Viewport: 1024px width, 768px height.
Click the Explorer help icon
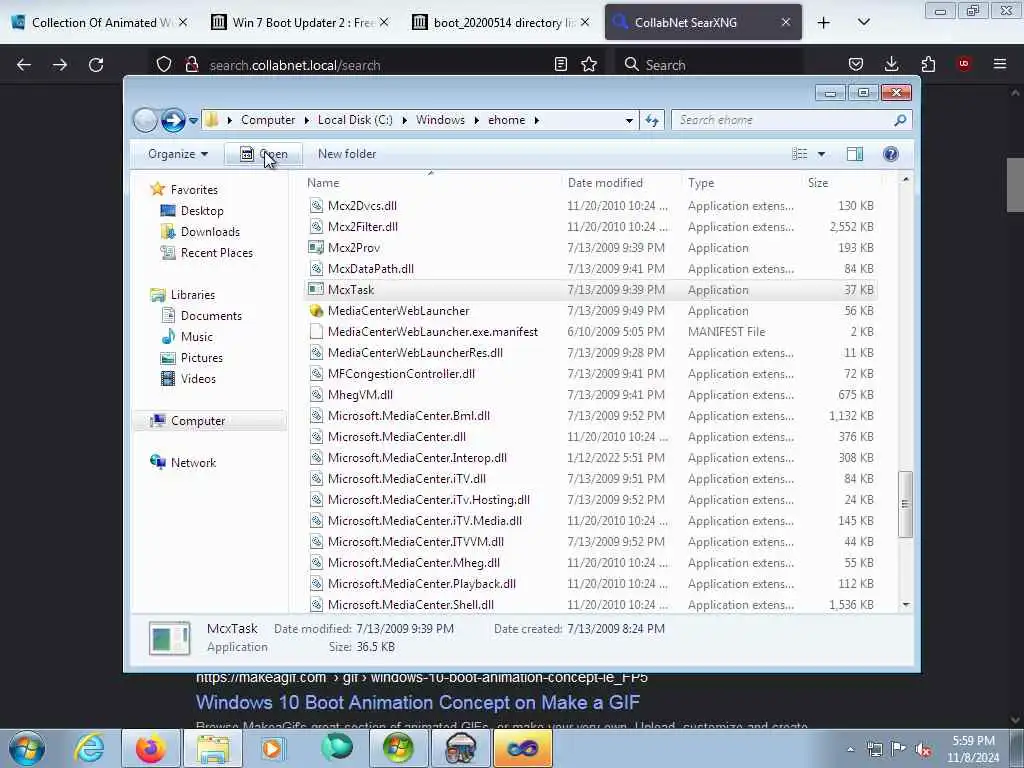click(x=890, y=154)
